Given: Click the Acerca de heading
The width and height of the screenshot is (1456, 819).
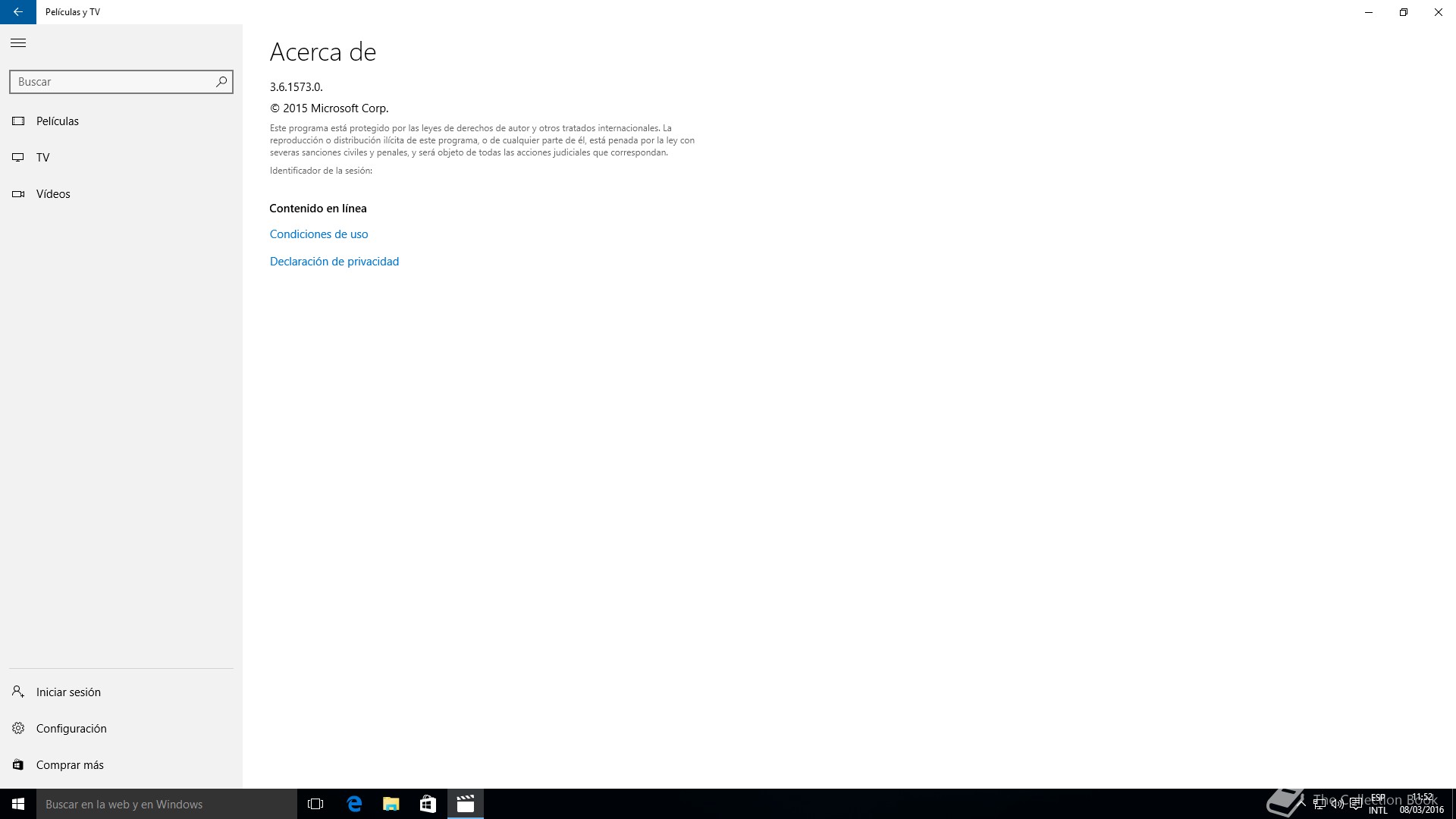Looking at the screenshot, I should 323,52.
